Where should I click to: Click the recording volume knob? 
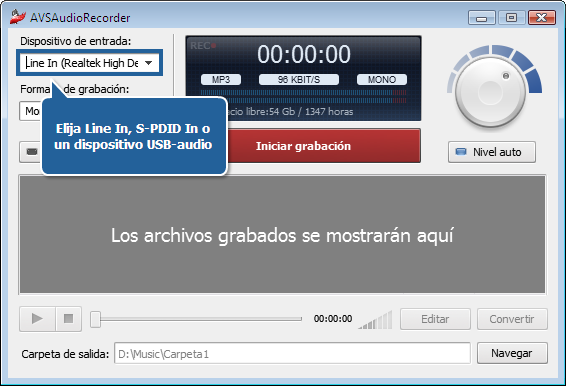click(x=490, y=92)
